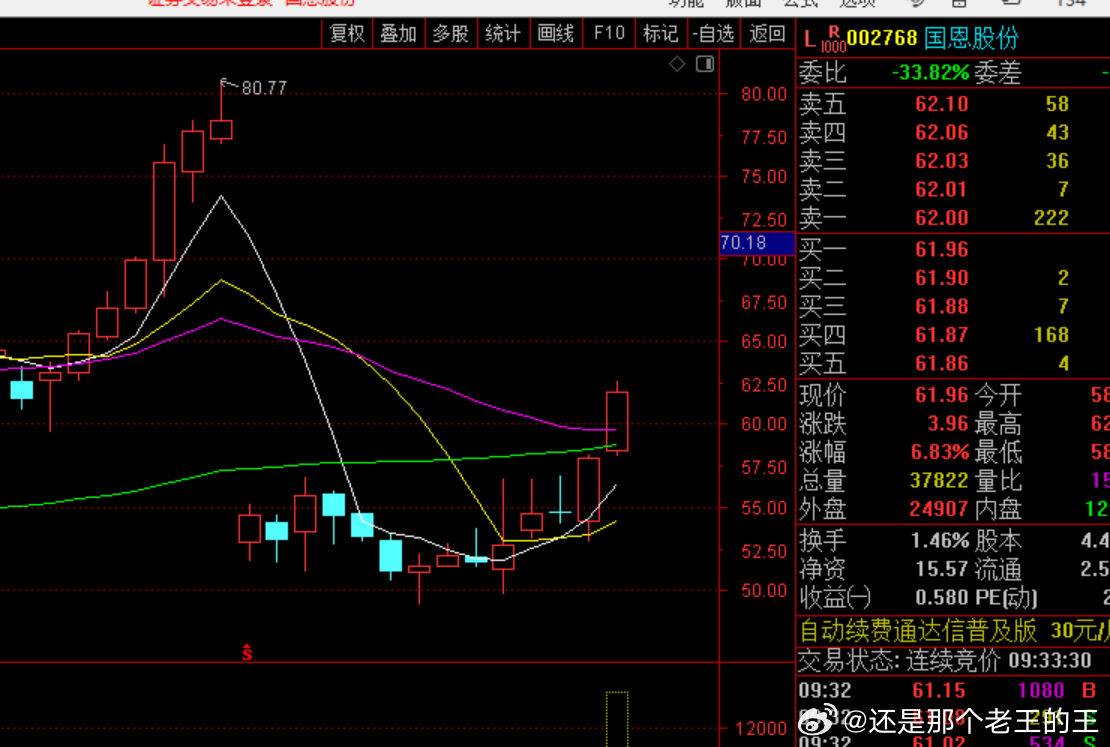Click the 买三 price 61.88
The width and height of the screenshot is (1110, 747).
[x=942, y=306]
